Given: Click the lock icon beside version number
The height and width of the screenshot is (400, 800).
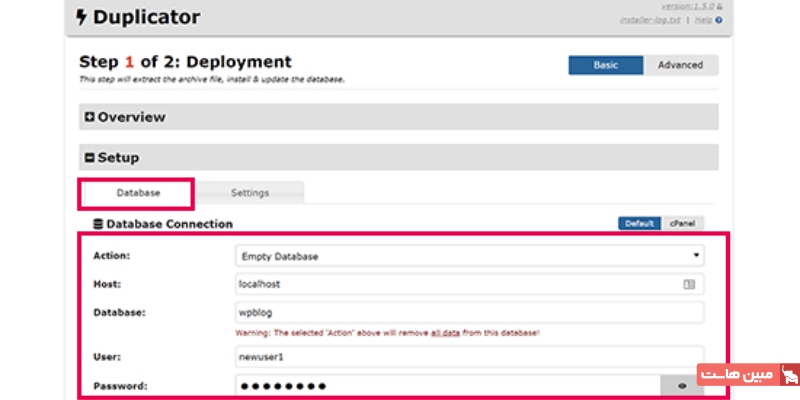Looking at the screenshot, I should (x=719, y=6).
